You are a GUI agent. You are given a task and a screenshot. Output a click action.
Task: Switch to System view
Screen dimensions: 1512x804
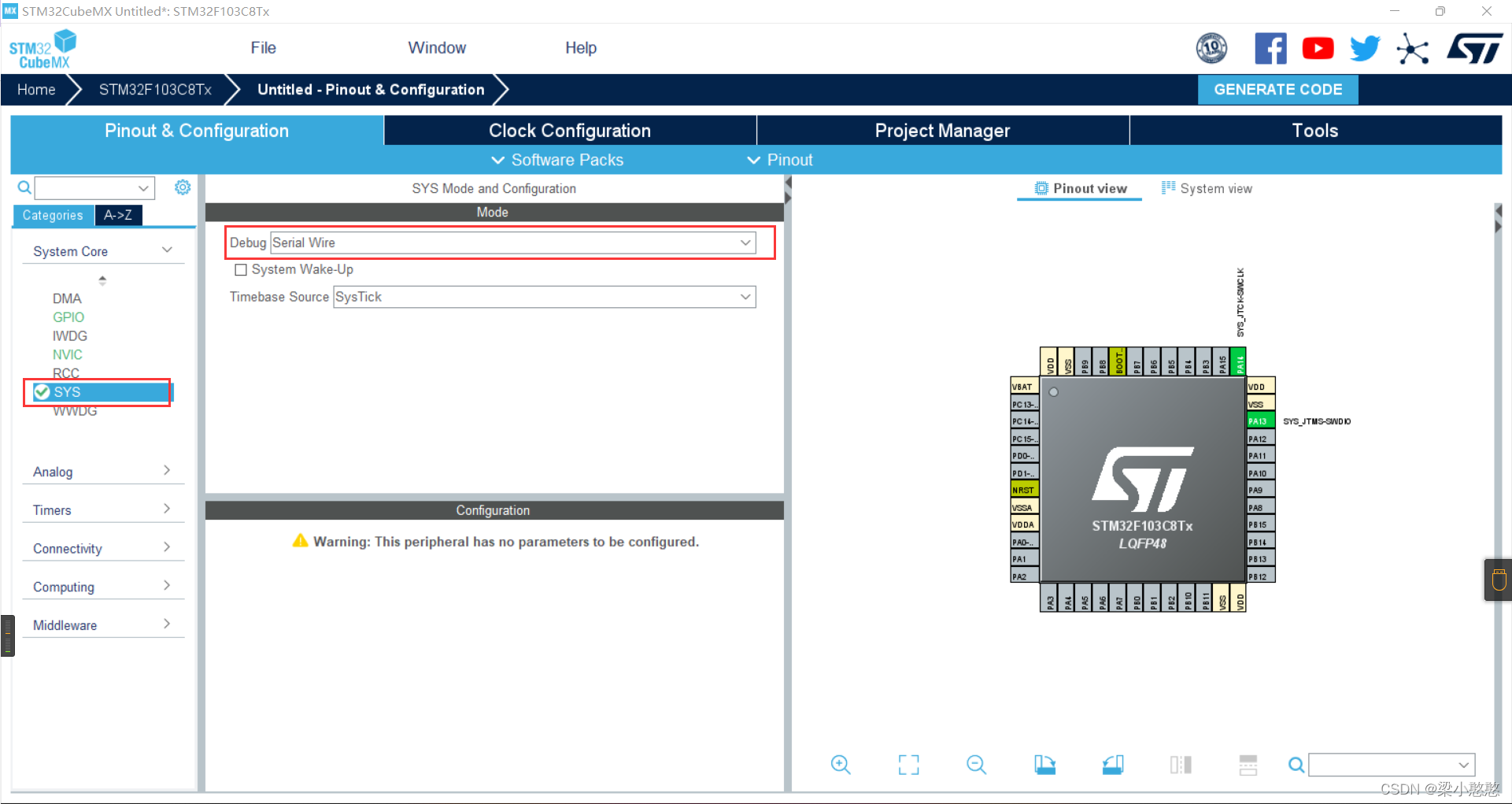click(x=1207, y=189)
